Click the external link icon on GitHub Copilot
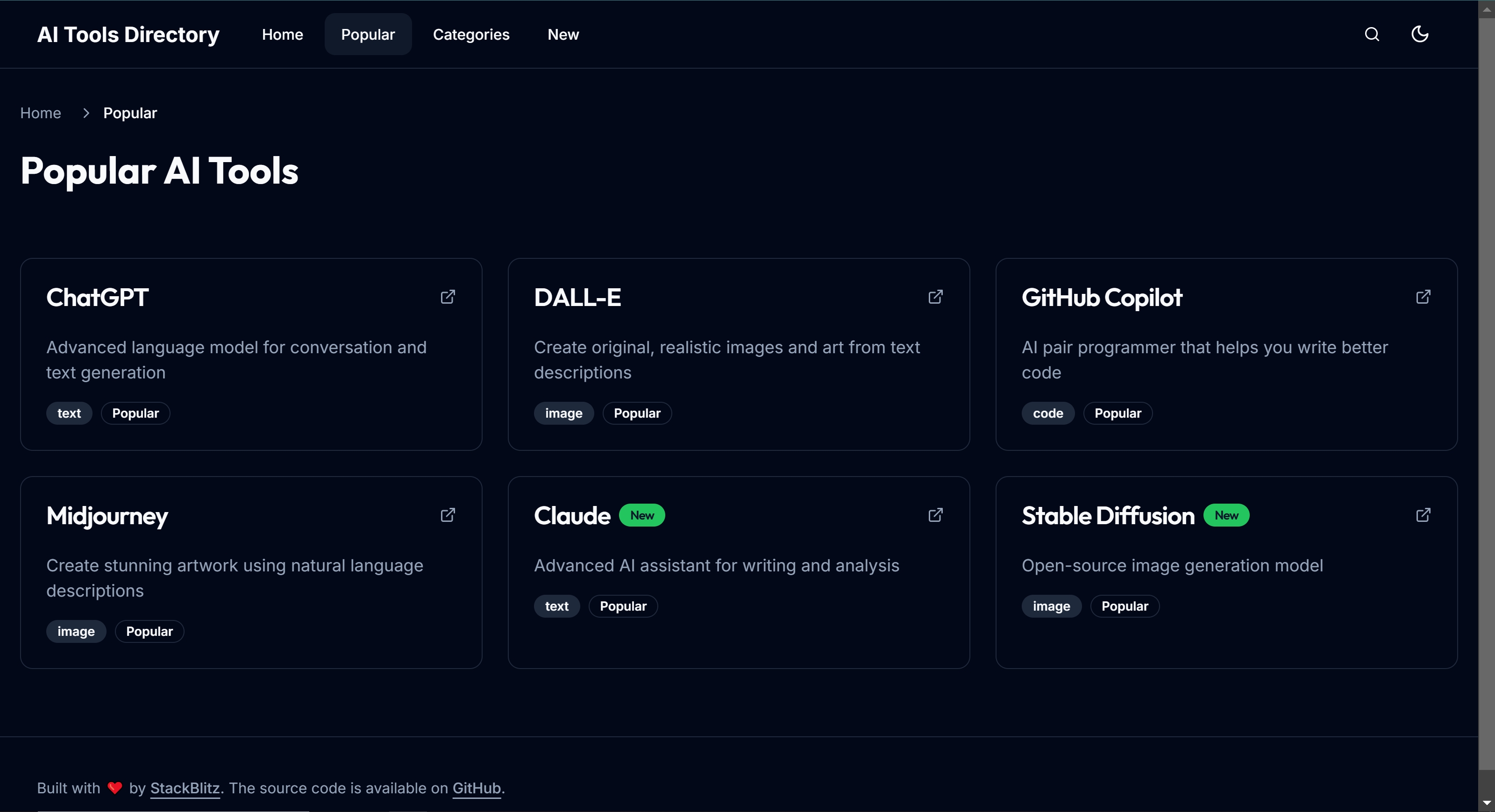The height and width of the screenshot is (812, 1495). point(1424,297)
